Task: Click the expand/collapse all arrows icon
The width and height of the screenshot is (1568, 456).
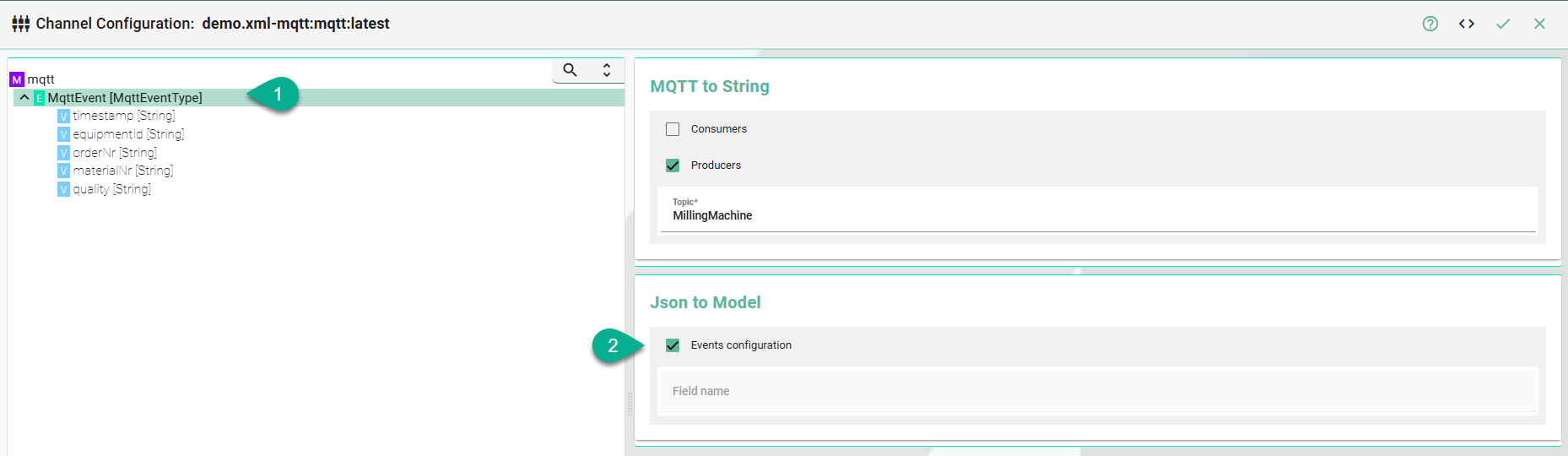Action: [606, 70]
